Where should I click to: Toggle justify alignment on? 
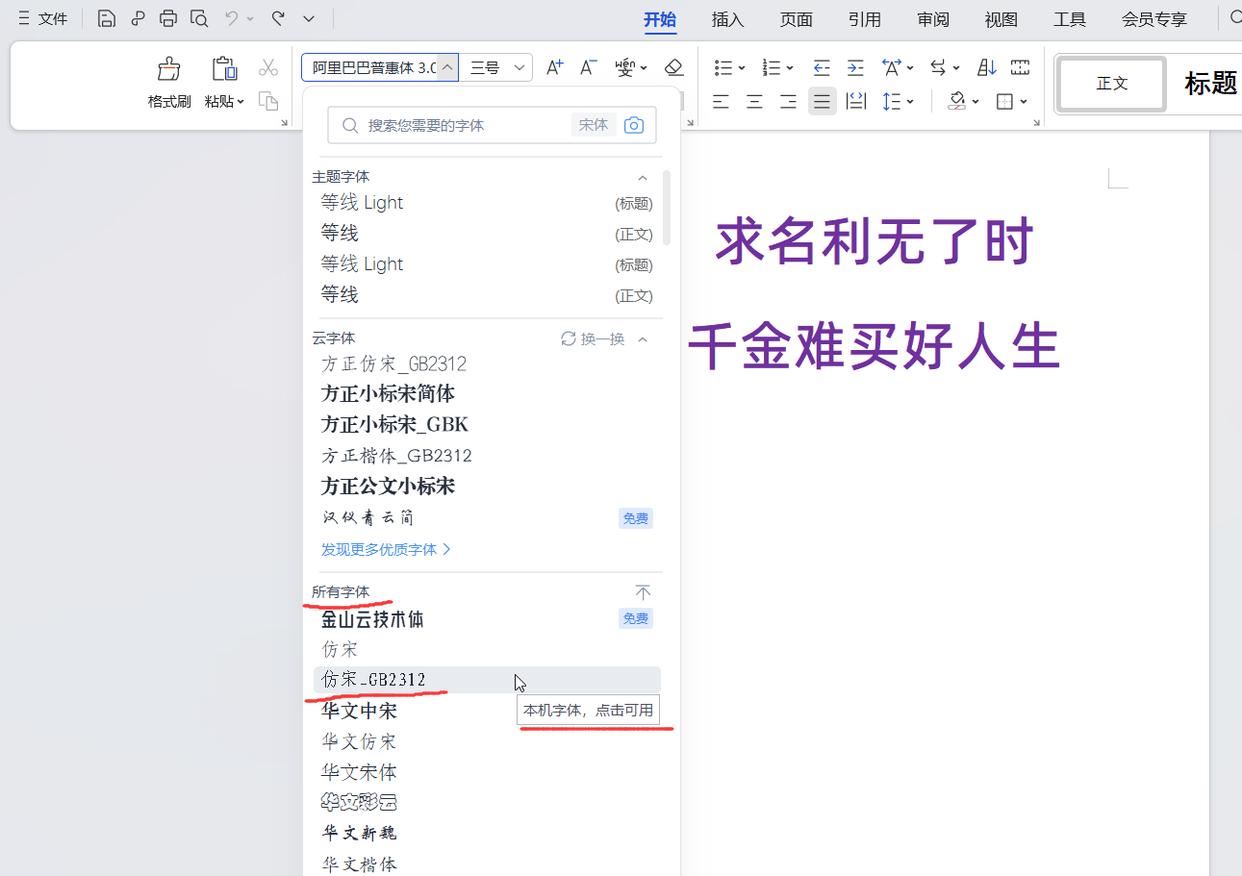coord(822,101)
